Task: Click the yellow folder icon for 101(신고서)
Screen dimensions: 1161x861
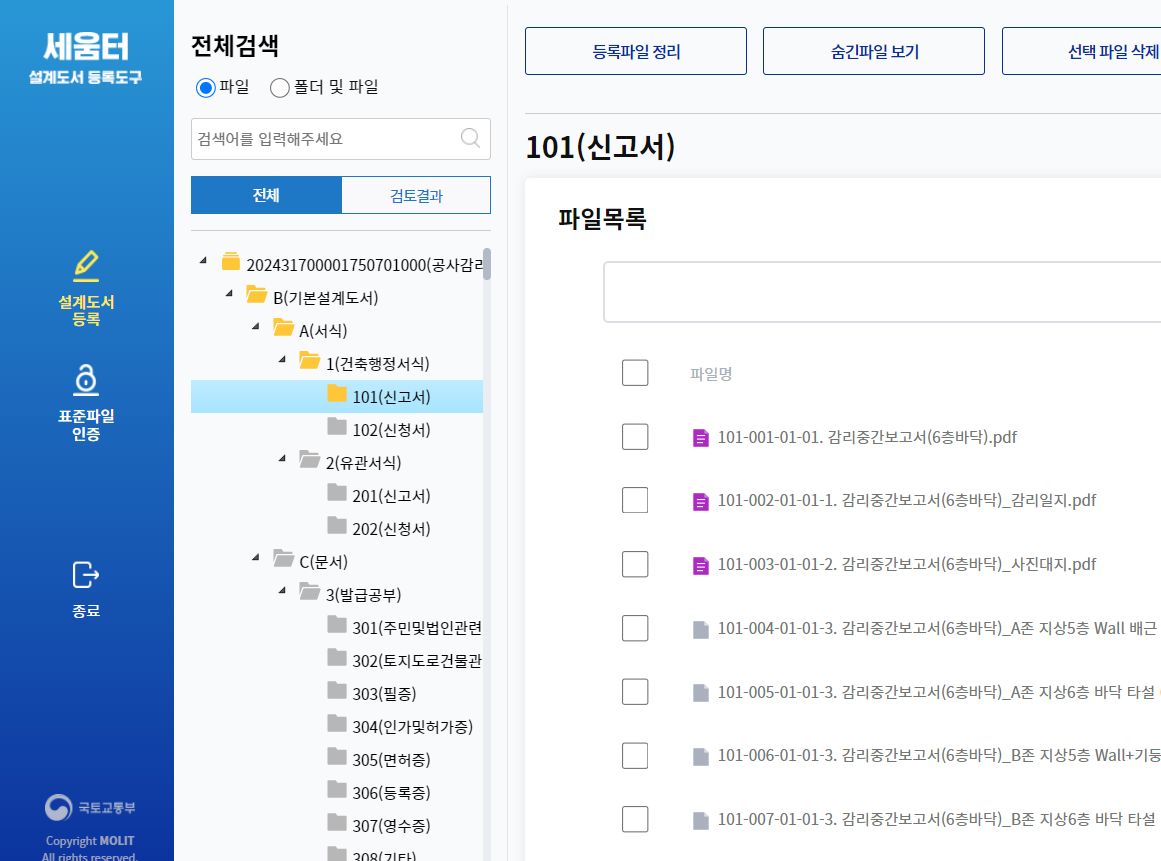Action: 336,396
